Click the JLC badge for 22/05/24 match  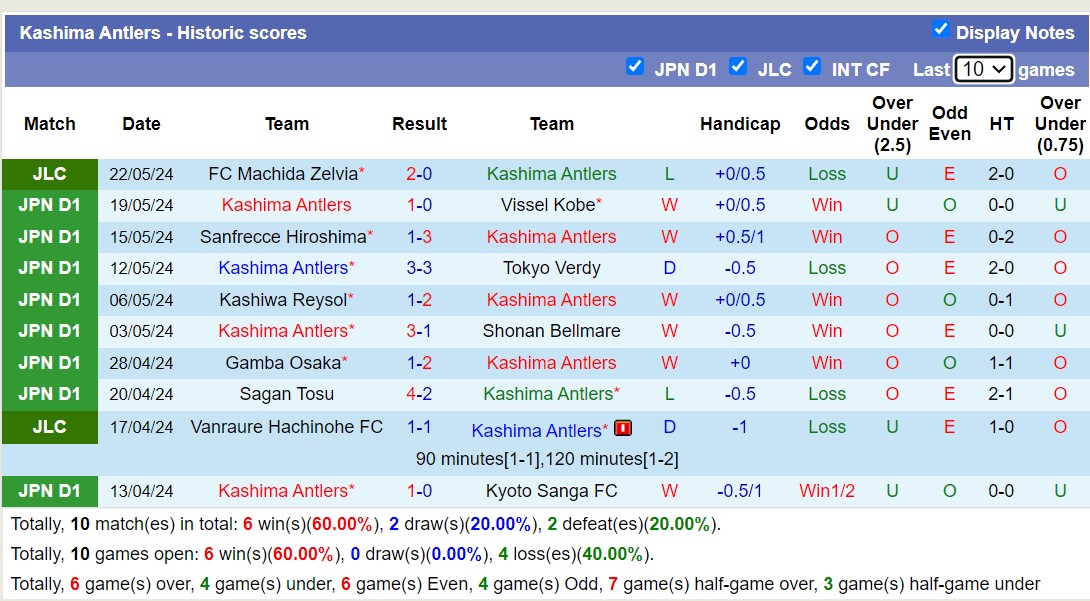click(49, 174)
